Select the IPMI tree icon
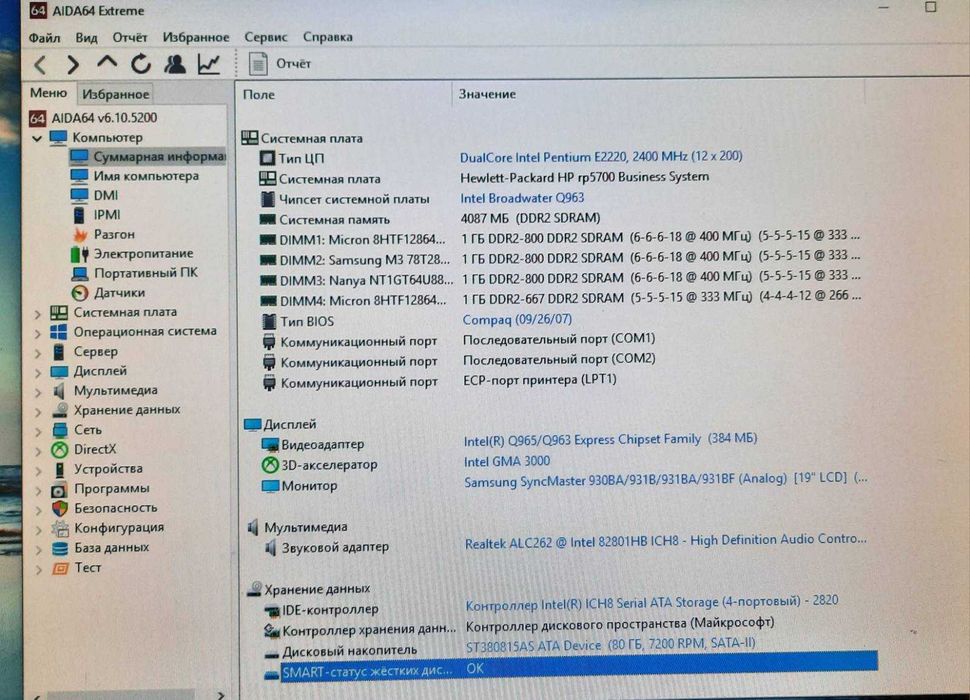970x700 pixels. click(79, 215)
